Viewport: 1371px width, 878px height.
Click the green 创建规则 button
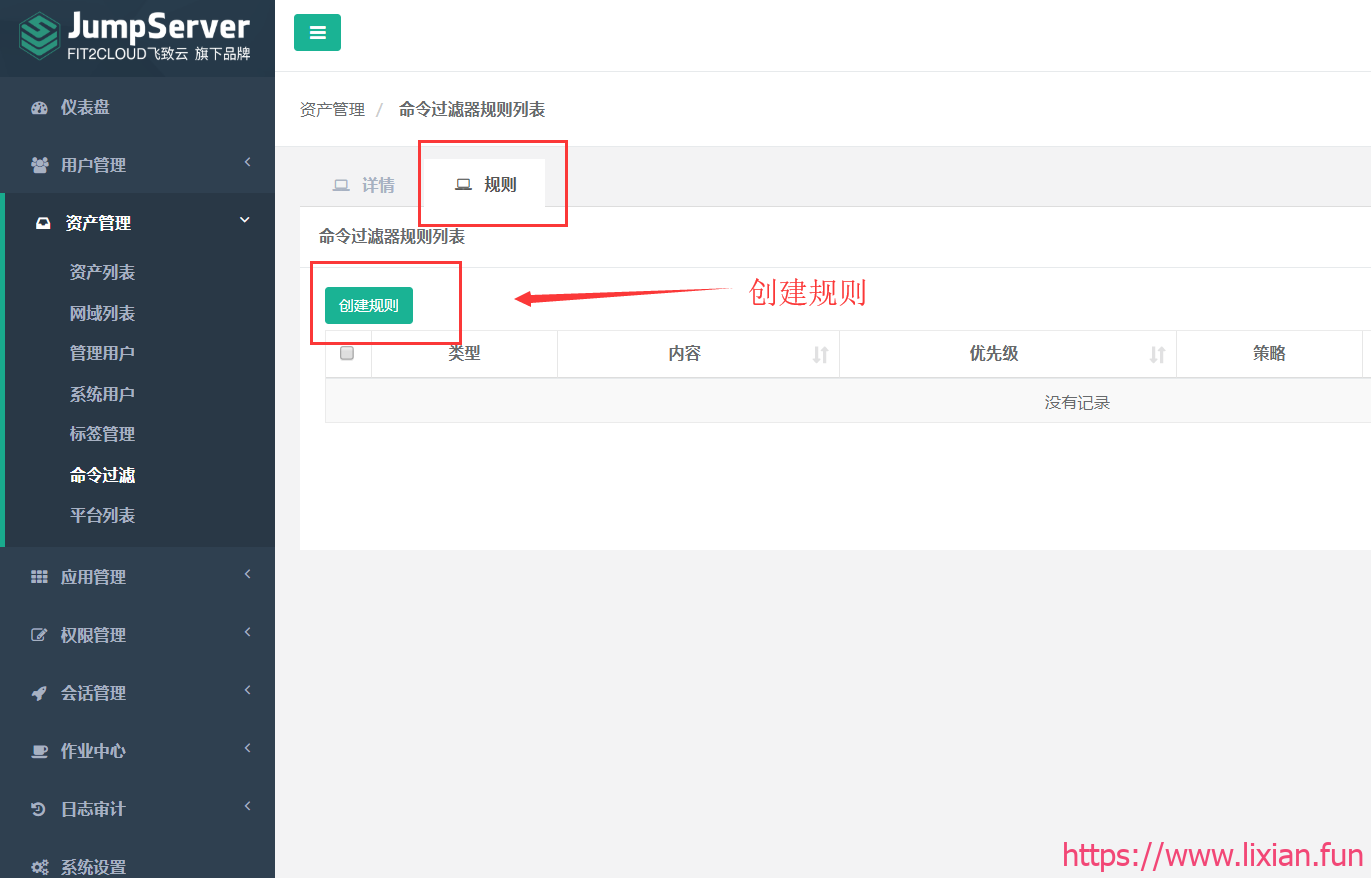pos(368,305)
